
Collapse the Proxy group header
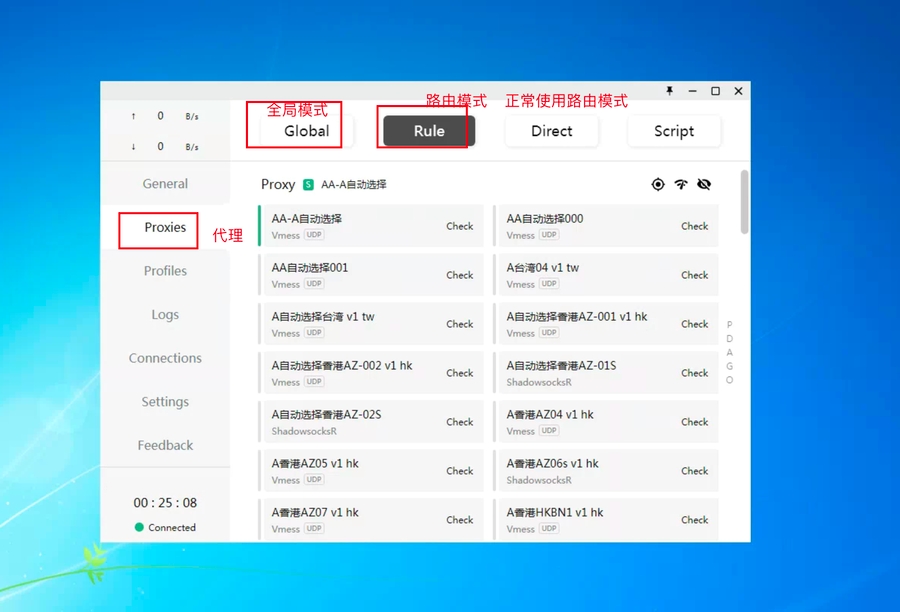pyautogui.click(x=278, y=185)
